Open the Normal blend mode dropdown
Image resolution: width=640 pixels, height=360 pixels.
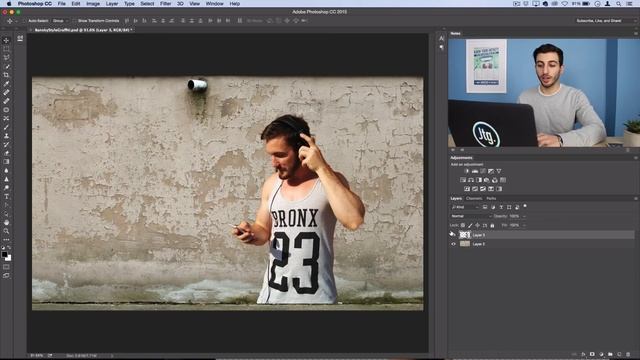471,216
